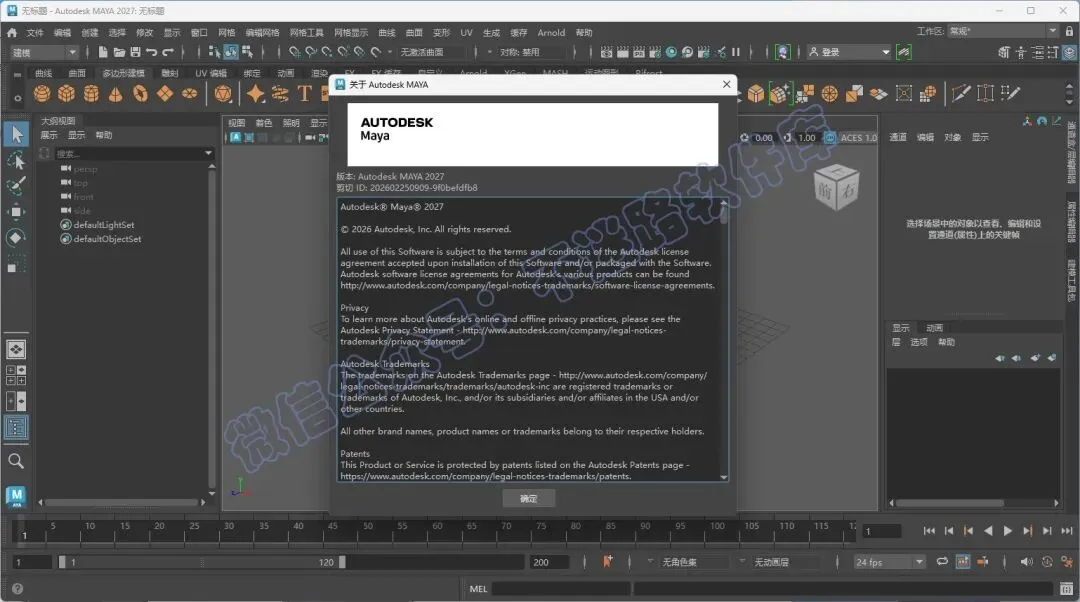The image size is (1080, 602).
Task: Toggle select by hierarchy mode
Action: point(214,52)
